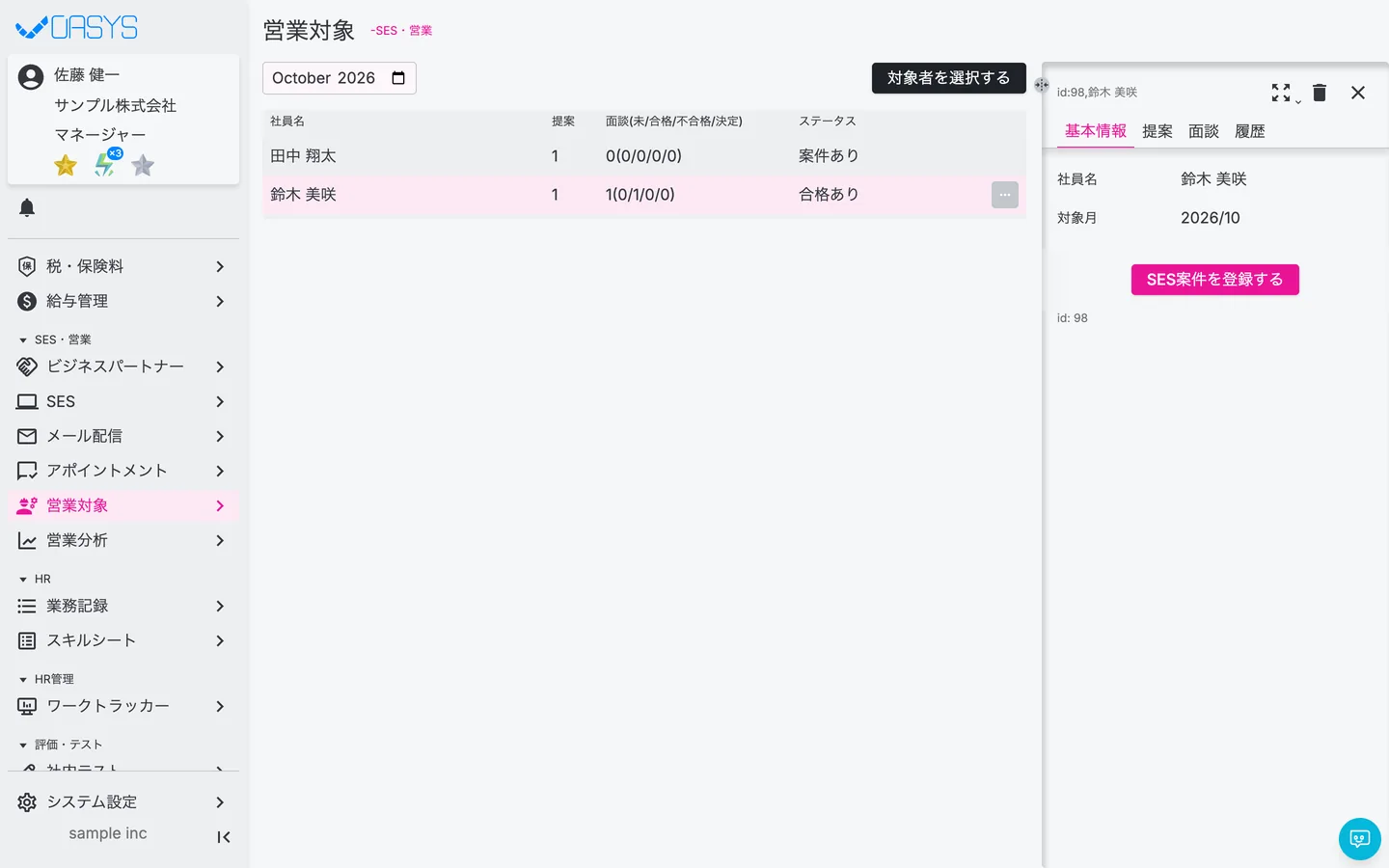Open the more options button on 鈴木 美咲 row

[x=1005, y=195]
